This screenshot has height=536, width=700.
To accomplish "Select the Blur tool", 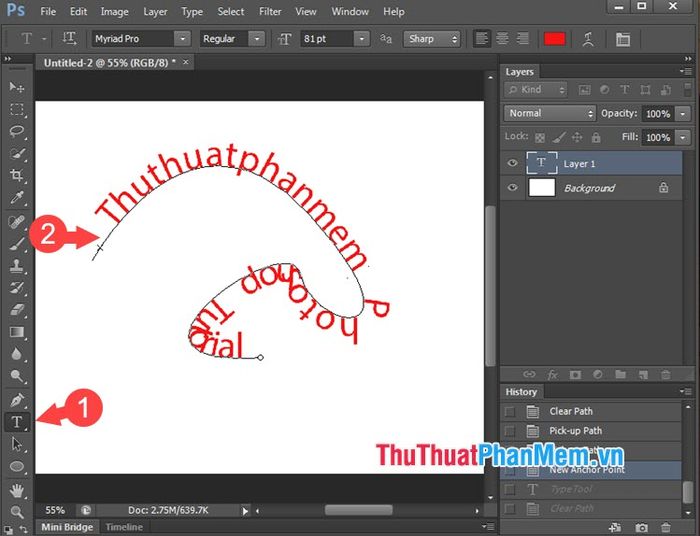I will click(x=17, y=354).
